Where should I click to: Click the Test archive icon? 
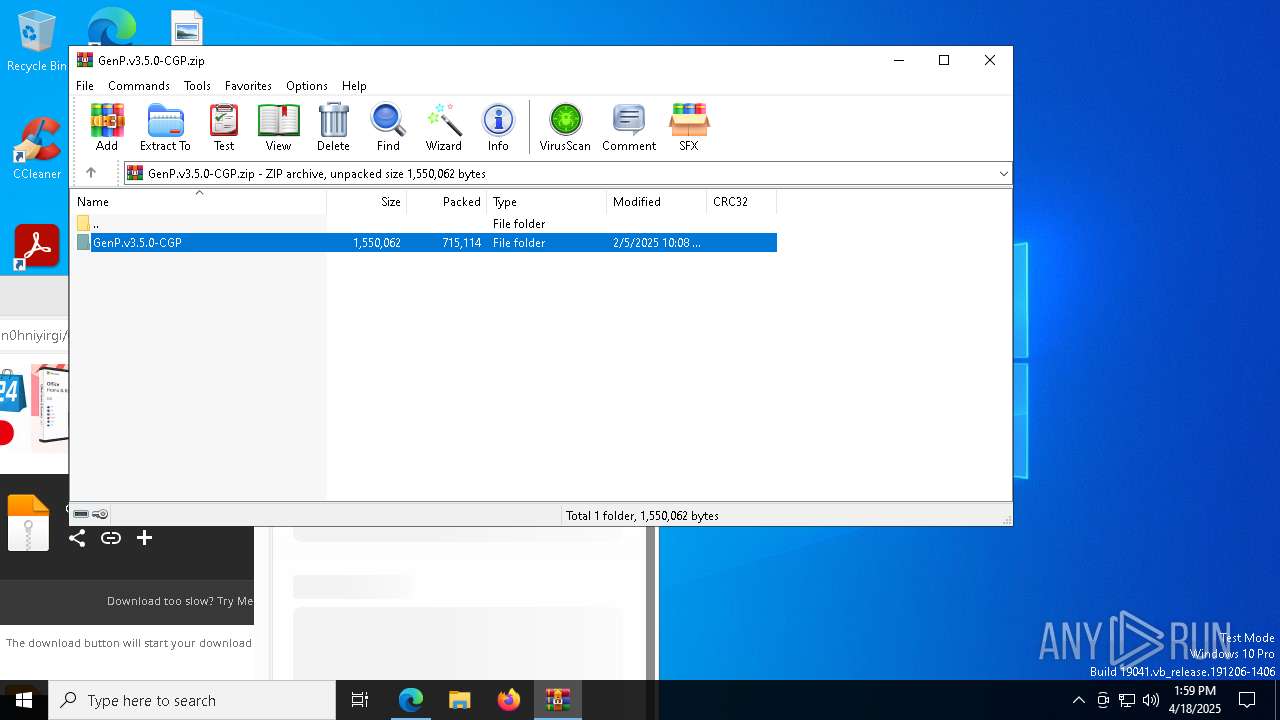(x=224, y=127)
